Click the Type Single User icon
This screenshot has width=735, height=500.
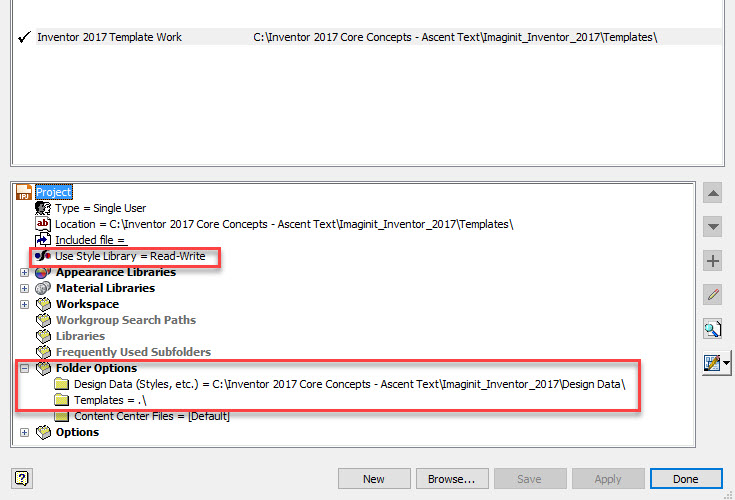point(43,208)
